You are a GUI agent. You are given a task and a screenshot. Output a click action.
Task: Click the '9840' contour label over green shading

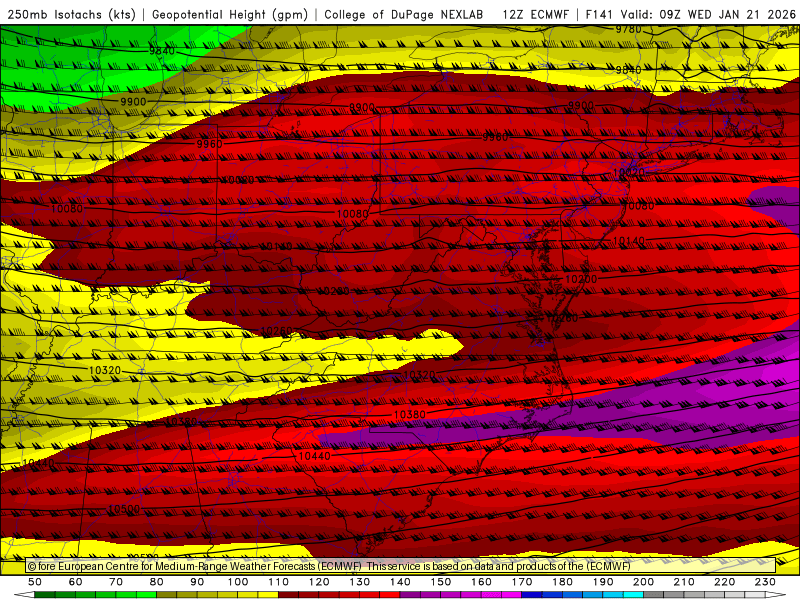coord(162,51)
